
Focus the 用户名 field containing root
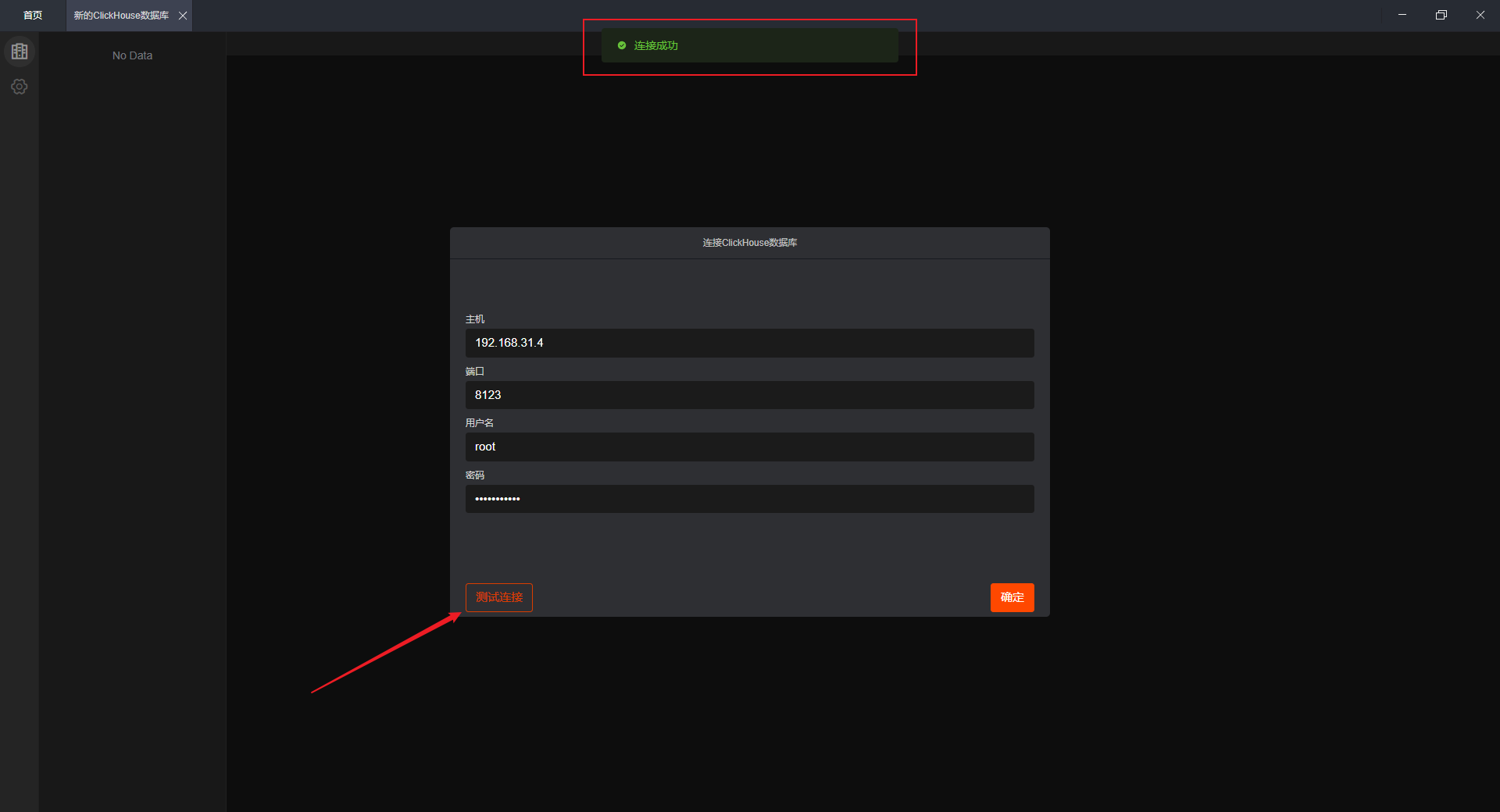tap(750, 447)
